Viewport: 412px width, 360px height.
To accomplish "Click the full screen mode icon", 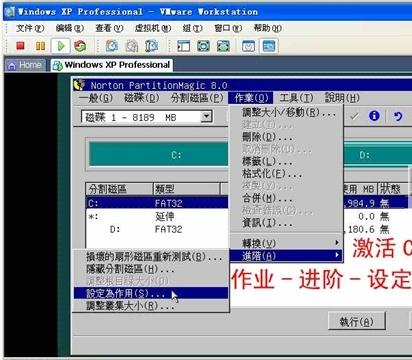I will [223, 46].
